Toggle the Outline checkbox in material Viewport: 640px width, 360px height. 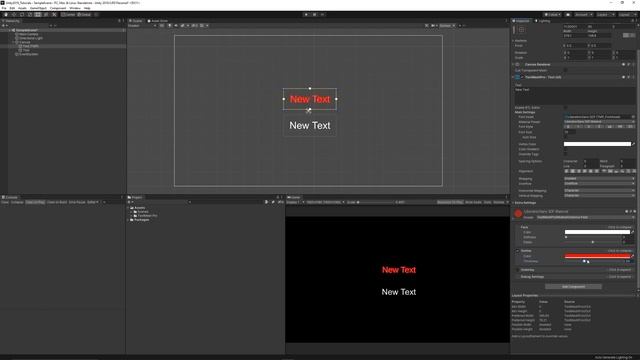(x=518, y=251)
